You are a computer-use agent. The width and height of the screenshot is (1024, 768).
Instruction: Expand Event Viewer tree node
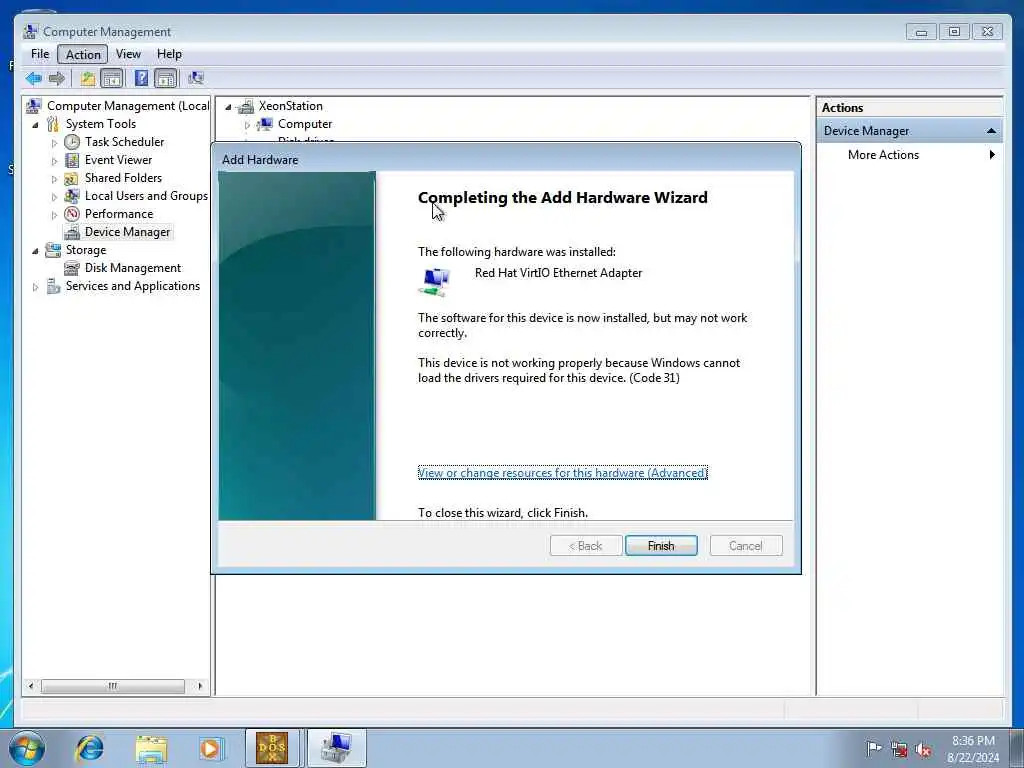[x=54, y=161]
